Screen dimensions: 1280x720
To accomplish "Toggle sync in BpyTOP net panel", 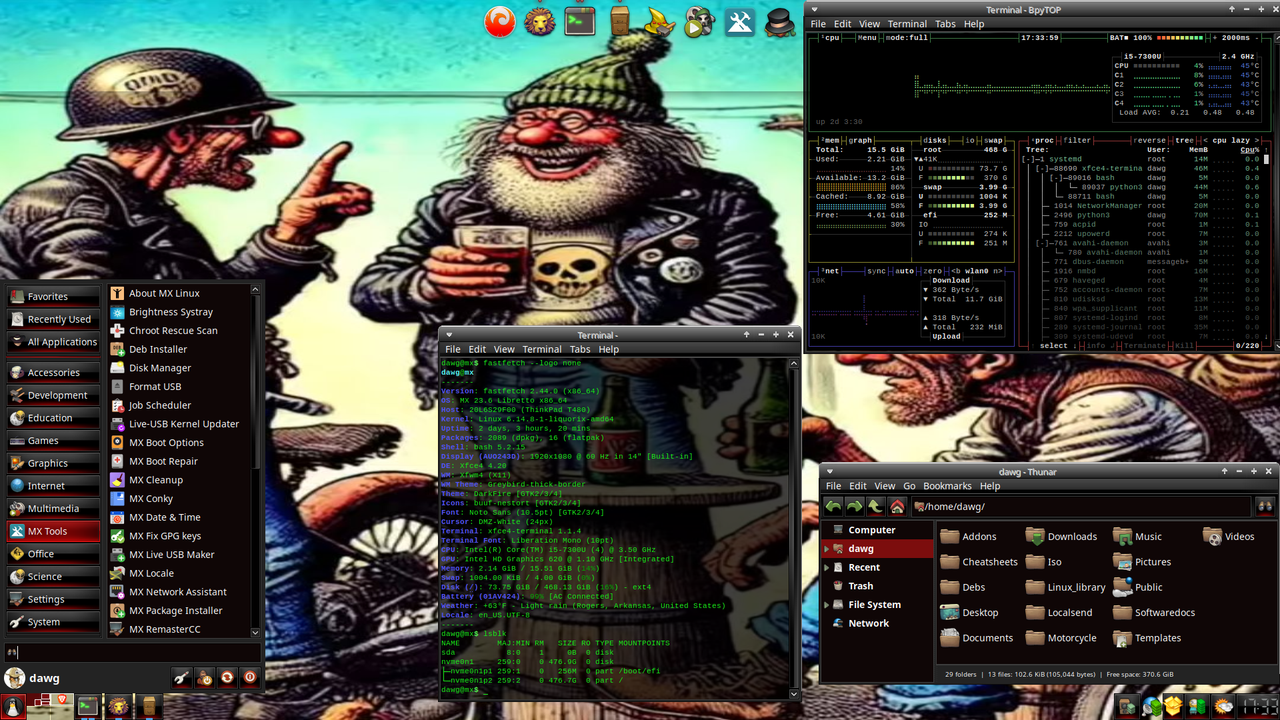I will 877,271.
